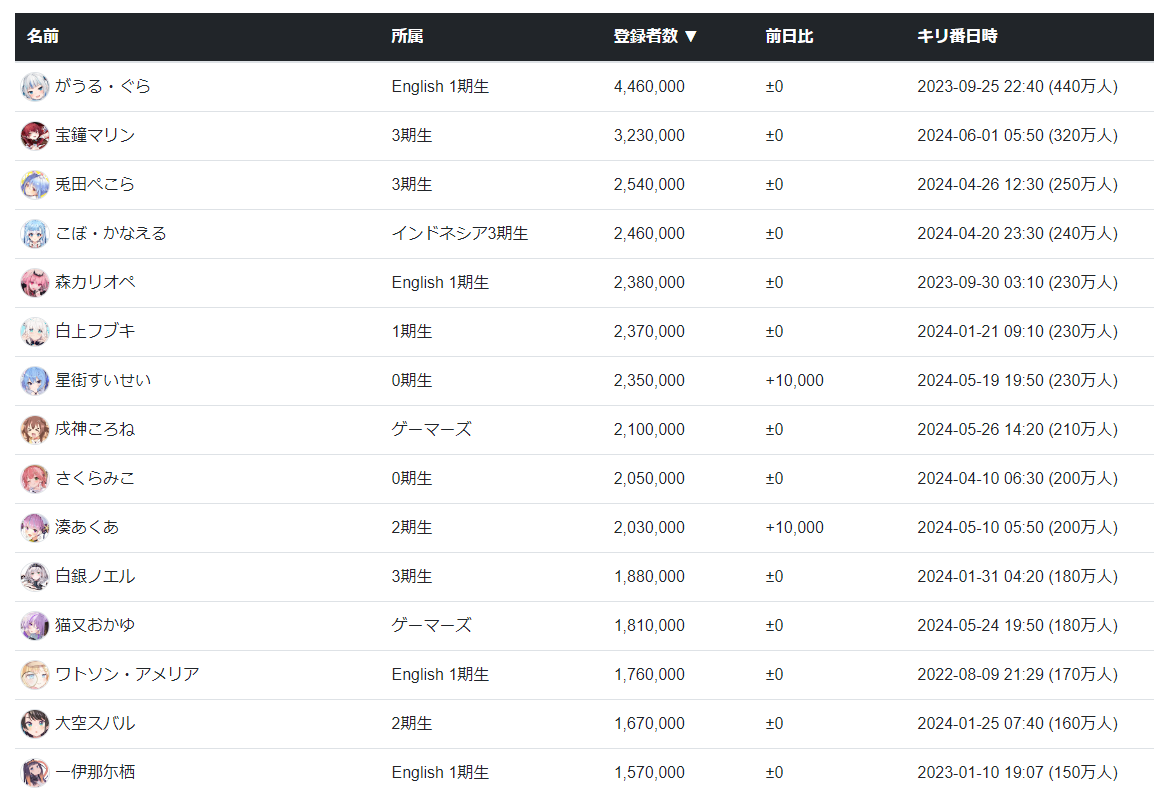Open こぼ・かなえる name link

(x=111, y=233)
